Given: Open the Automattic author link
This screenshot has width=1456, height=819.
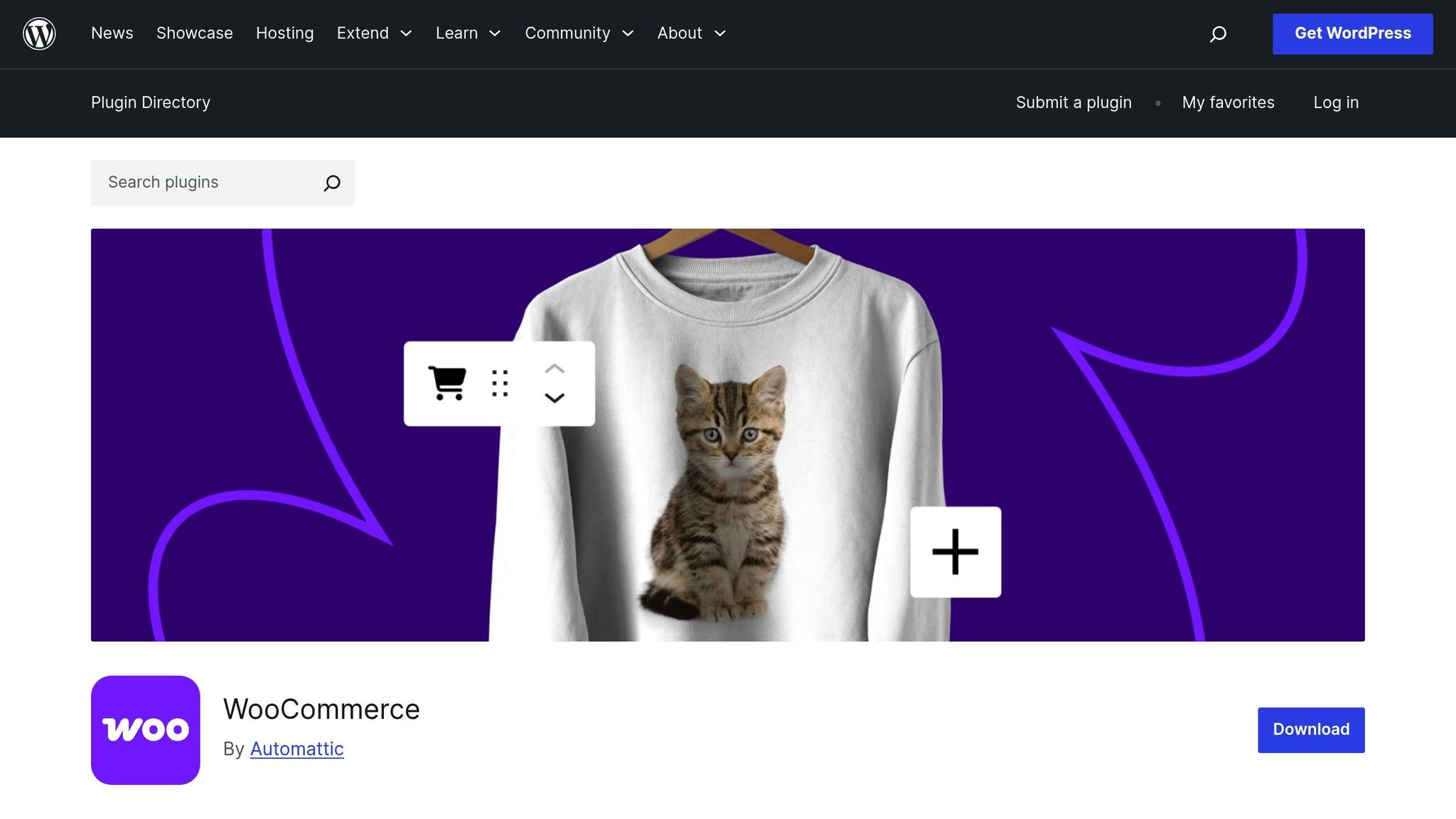Looking at the screenshot, I should [x=296, y=749].
